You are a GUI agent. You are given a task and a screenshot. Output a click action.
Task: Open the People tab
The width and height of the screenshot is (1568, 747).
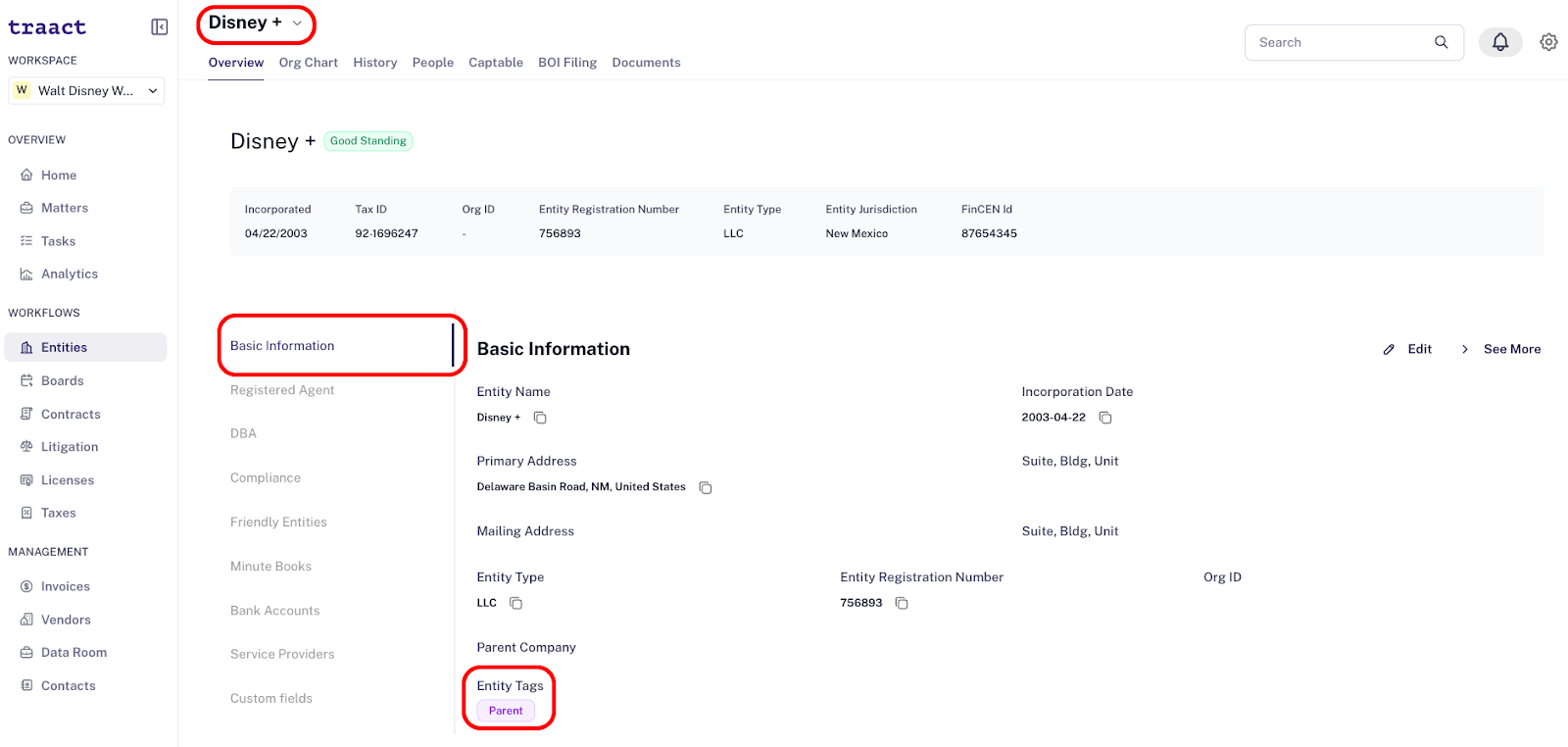tap(433, 63)
